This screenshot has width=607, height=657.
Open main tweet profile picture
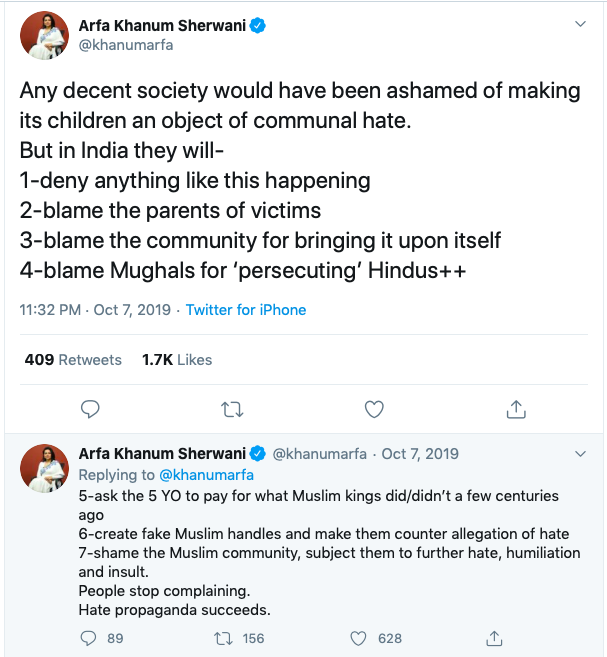[45, 37]
